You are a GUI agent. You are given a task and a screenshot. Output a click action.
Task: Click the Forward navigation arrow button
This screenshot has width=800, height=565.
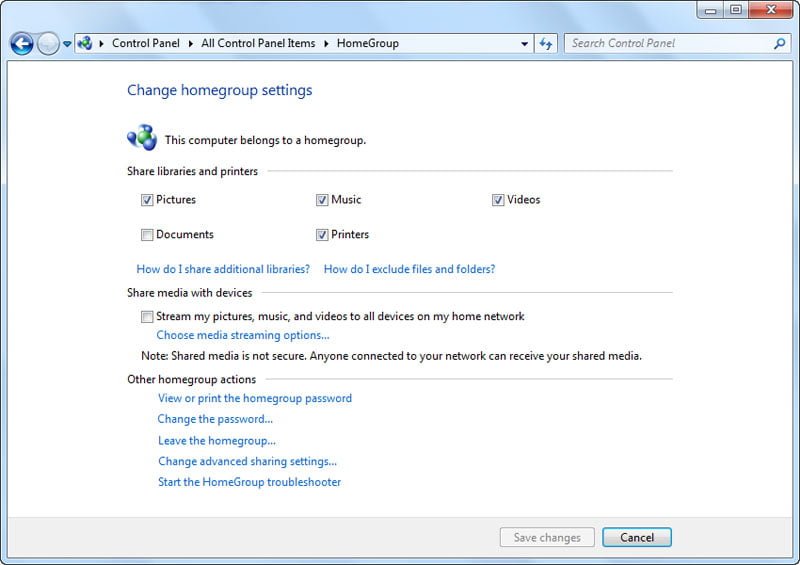pos(48,44)
